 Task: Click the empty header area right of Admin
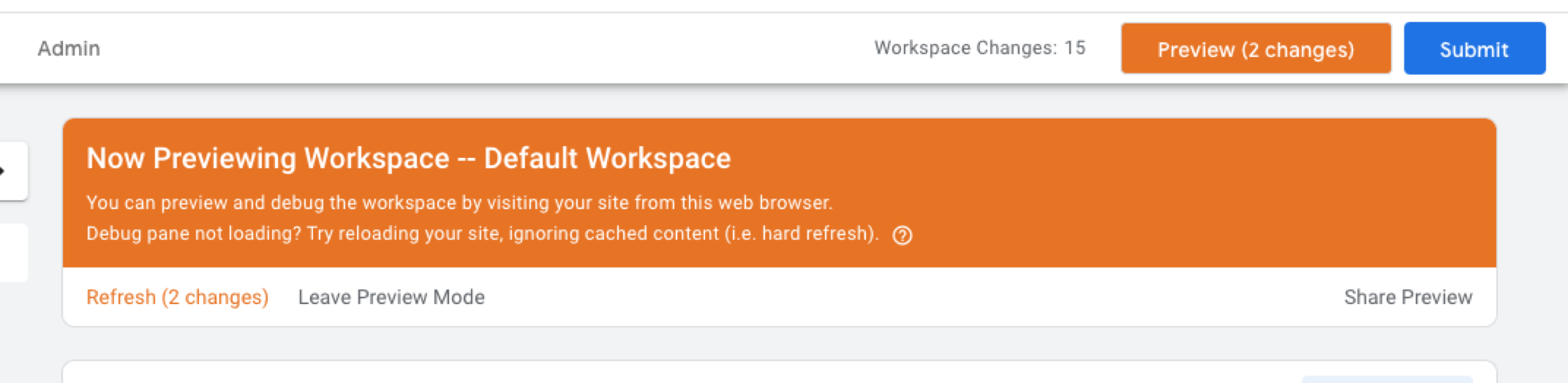(x=484, y=48)
